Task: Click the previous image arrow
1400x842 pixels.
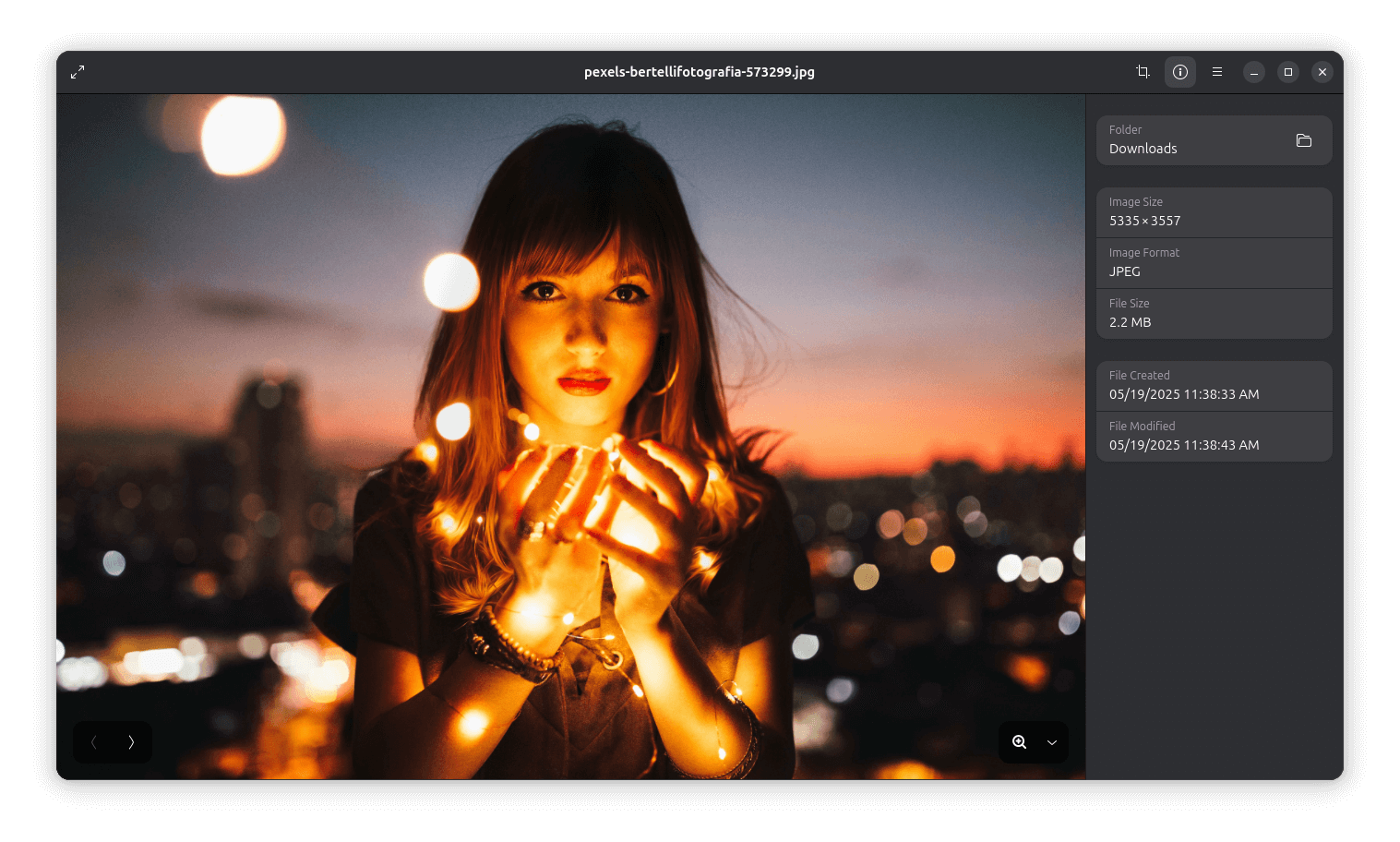Action: click(93, 741)
